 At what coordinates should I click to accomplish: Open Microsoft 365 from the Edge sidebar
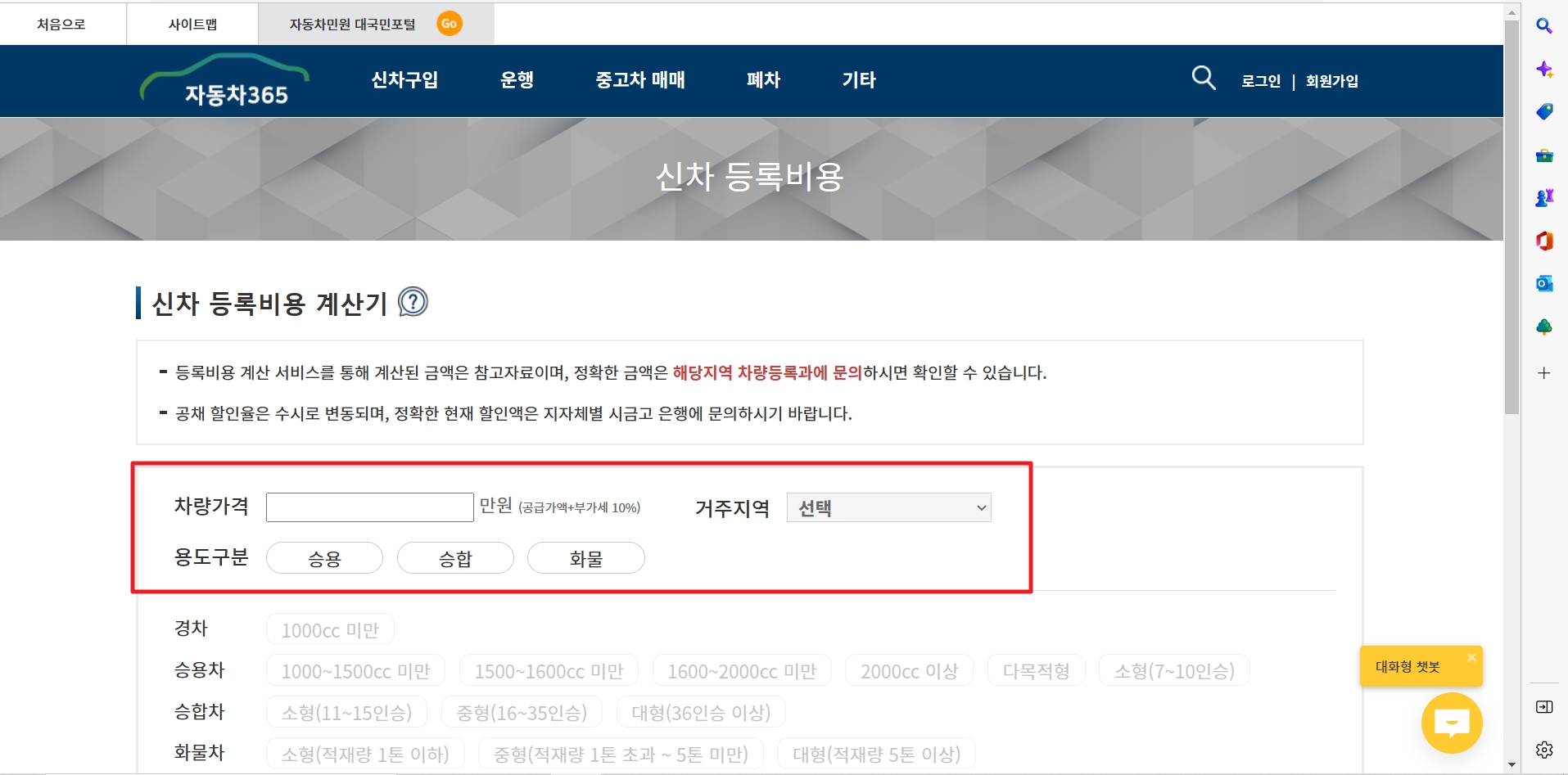click(1546, 241)
